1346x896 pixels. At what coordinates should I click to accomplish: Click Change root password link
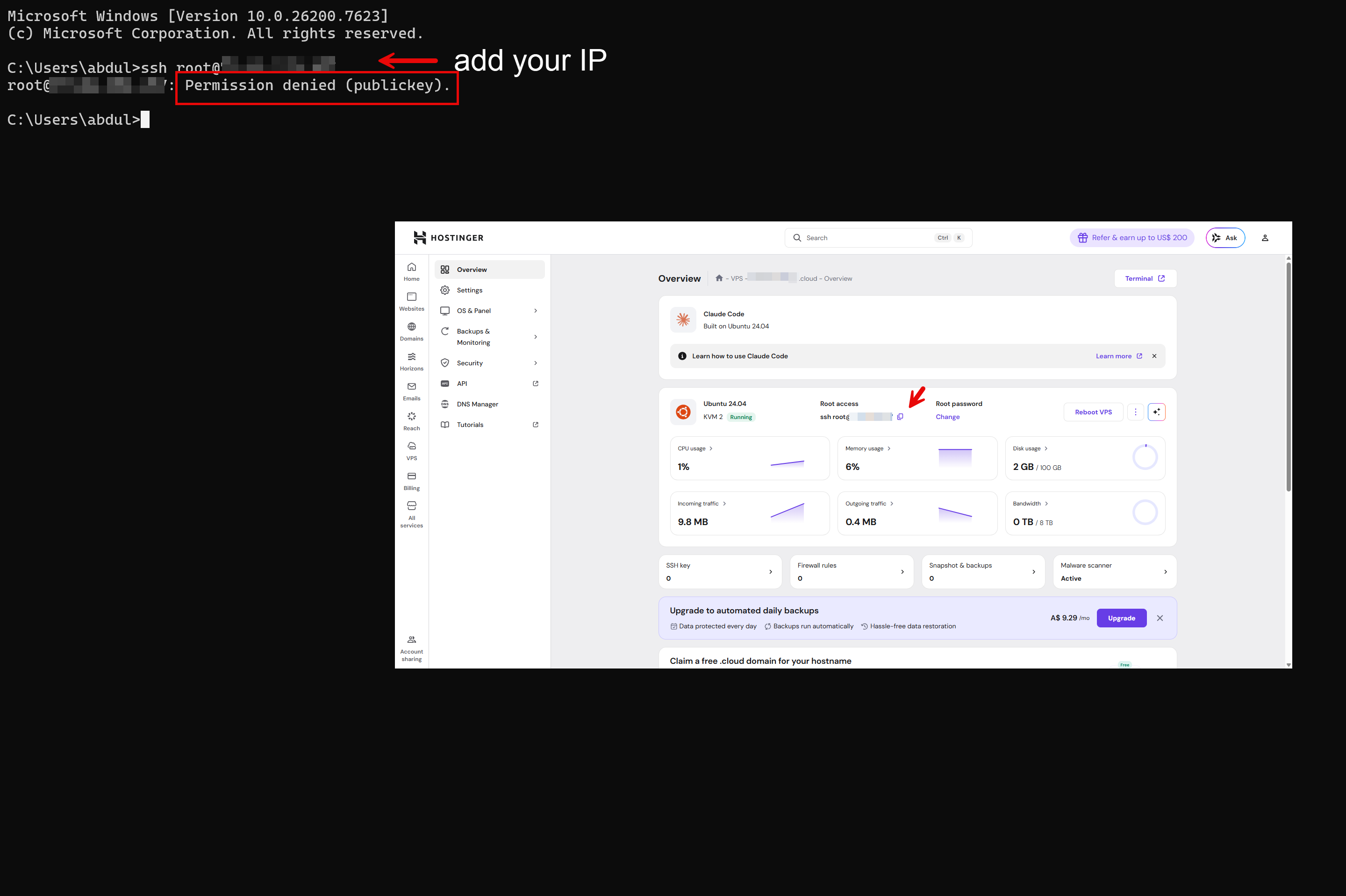947,417
